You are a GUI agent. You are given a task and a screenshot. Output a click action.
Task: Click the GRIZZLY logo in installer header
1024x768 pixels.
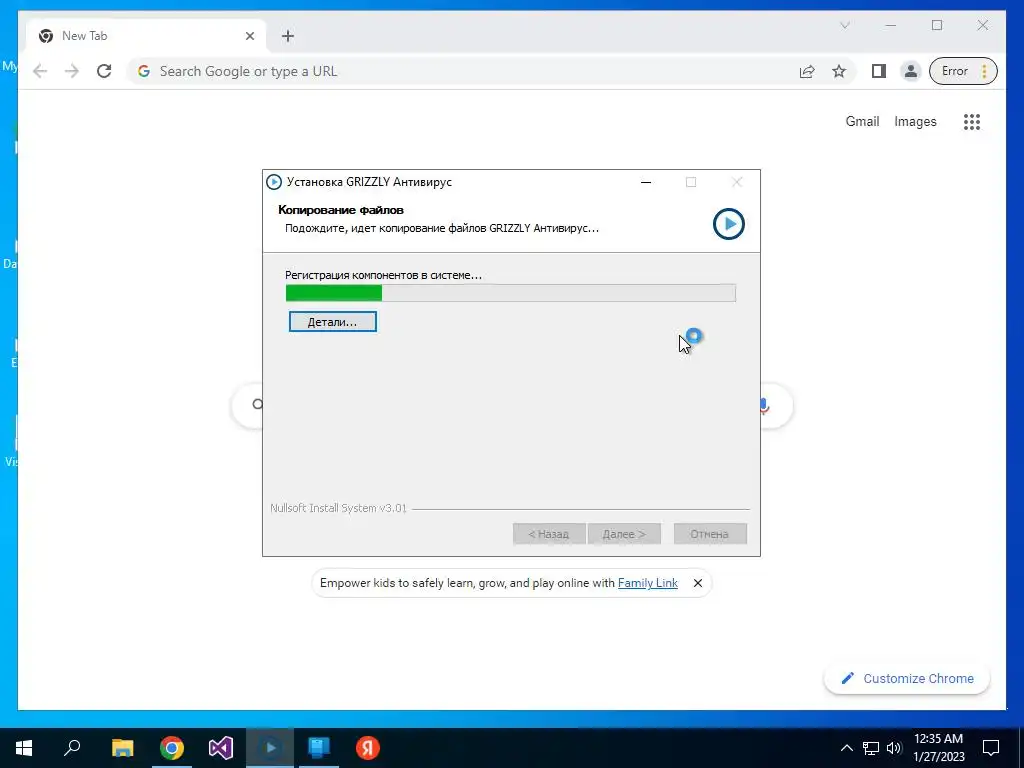[x=729, y=224]
